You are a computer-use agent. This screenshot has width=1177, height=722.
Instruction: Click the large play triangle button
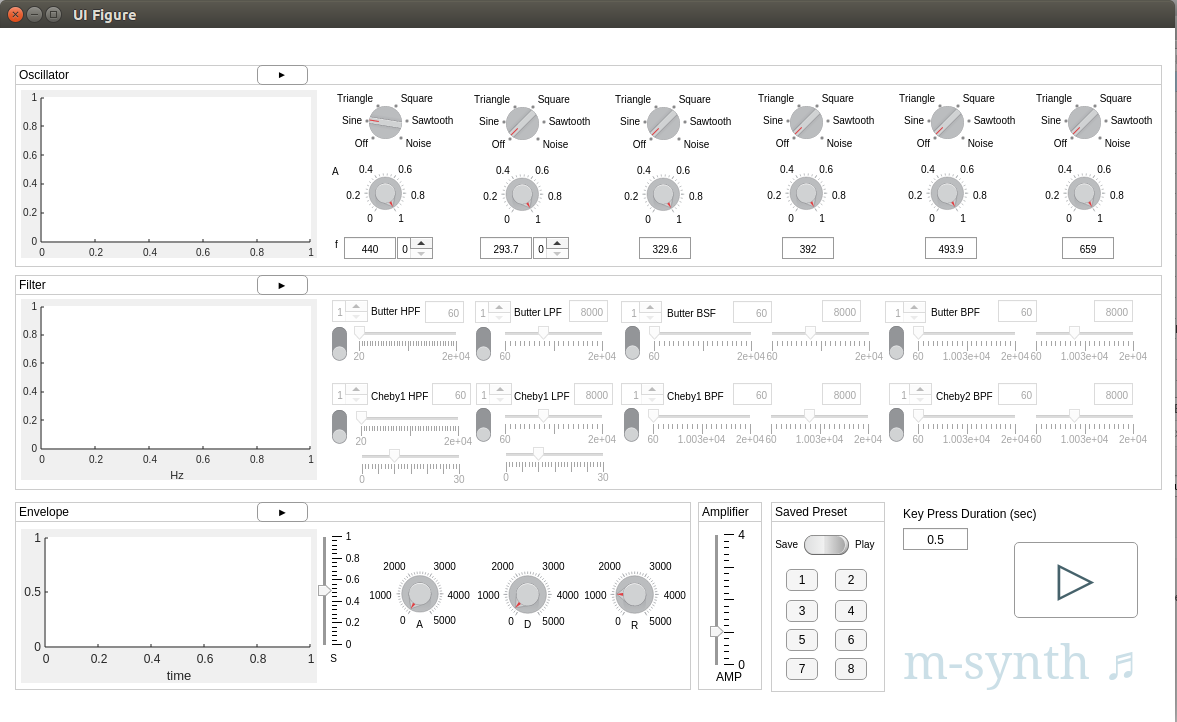pos(1076,581)
